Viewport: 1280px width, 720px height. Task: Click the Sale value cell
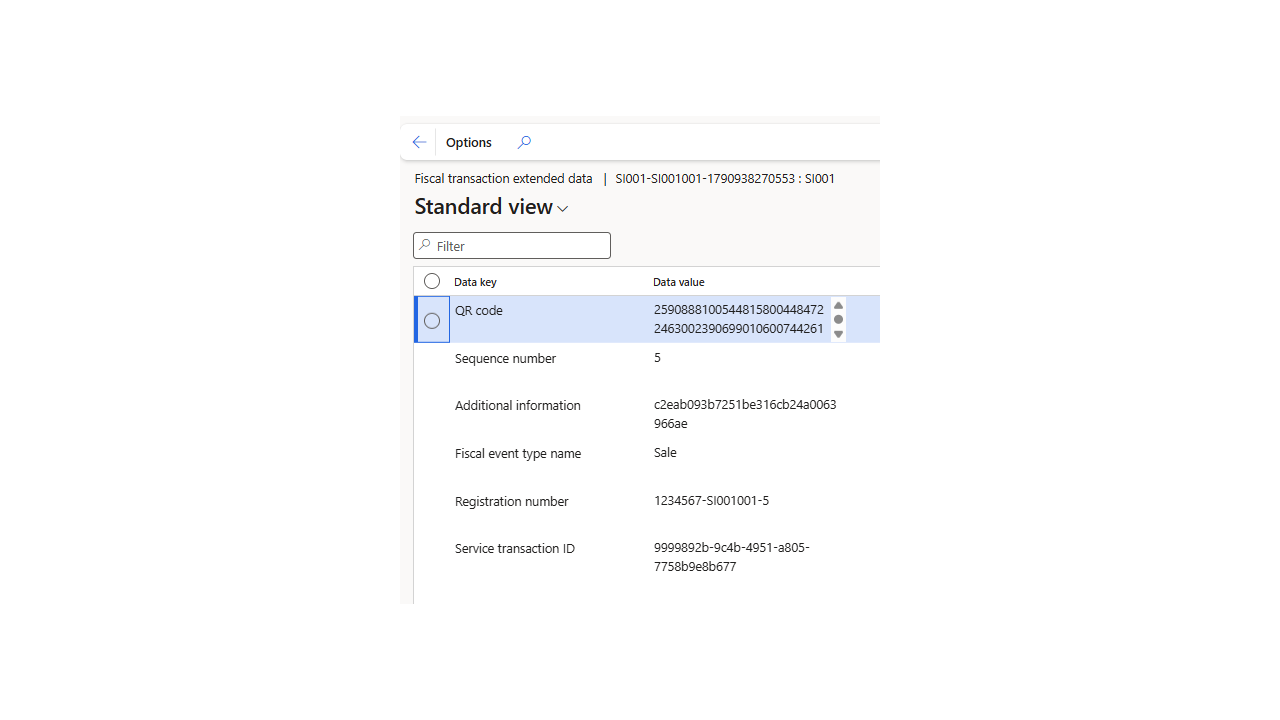pos(665,453)
